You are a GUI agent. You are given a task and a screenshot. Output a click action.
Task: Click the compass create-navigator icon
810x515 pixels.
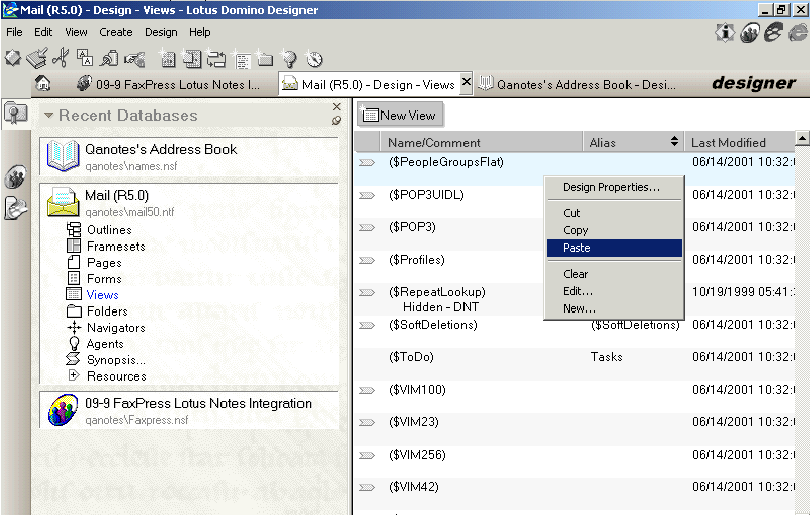(314, 59)
